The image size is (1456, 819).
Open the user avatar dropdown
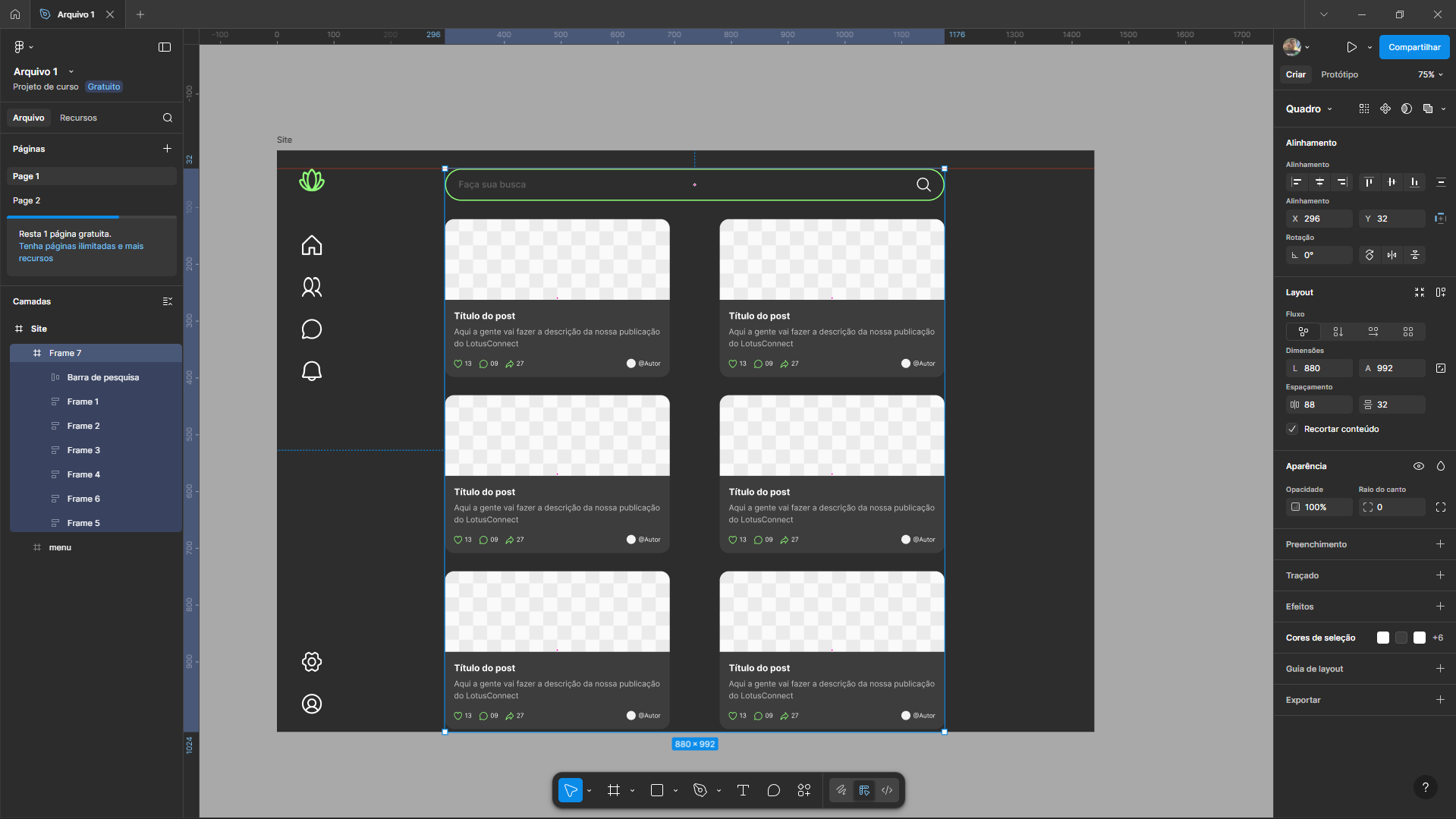click(x=1296, y=47)
